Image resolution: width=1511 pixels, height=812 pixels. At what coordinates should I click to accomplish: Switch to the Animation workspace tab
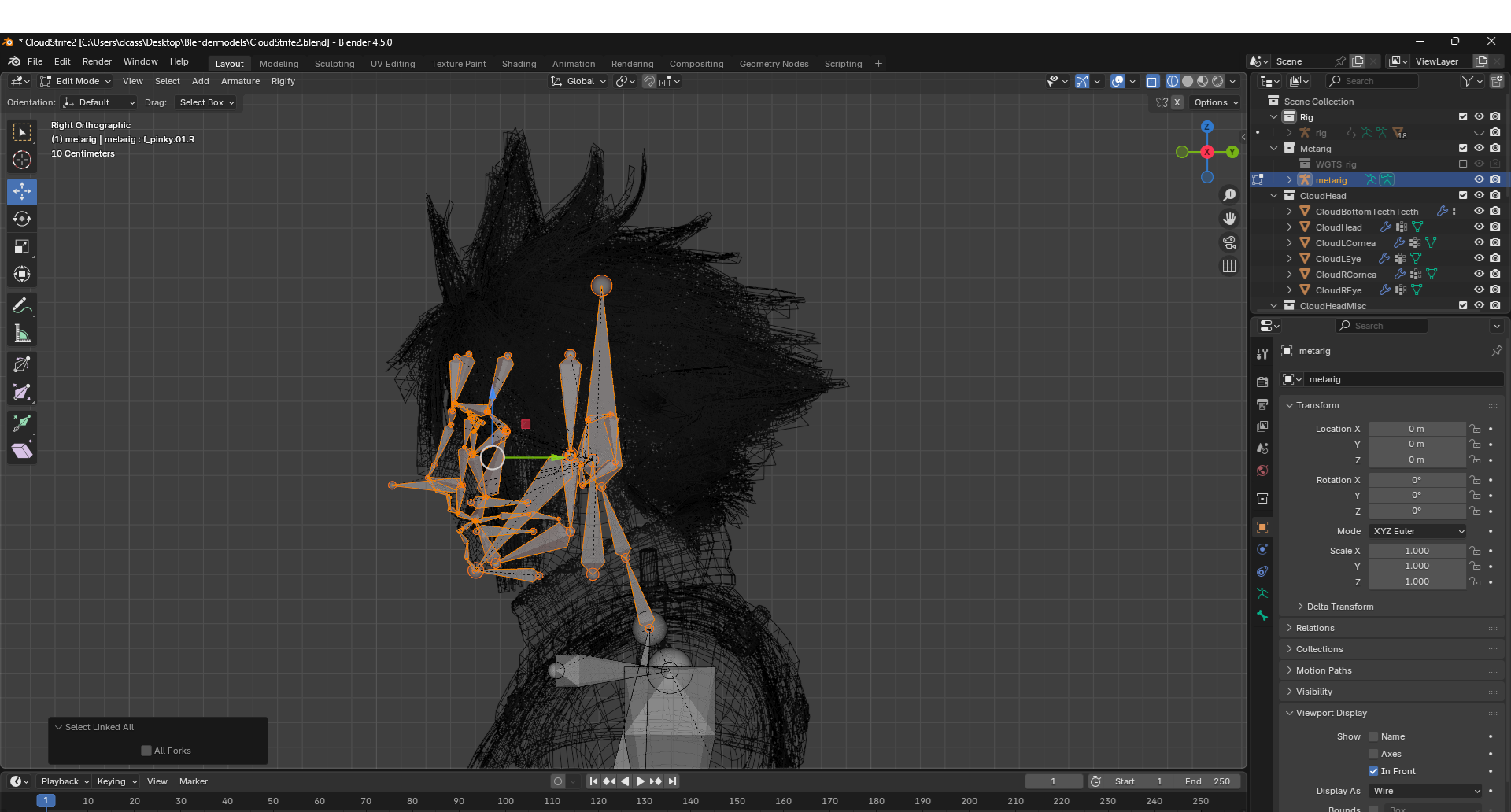point(574,64)
